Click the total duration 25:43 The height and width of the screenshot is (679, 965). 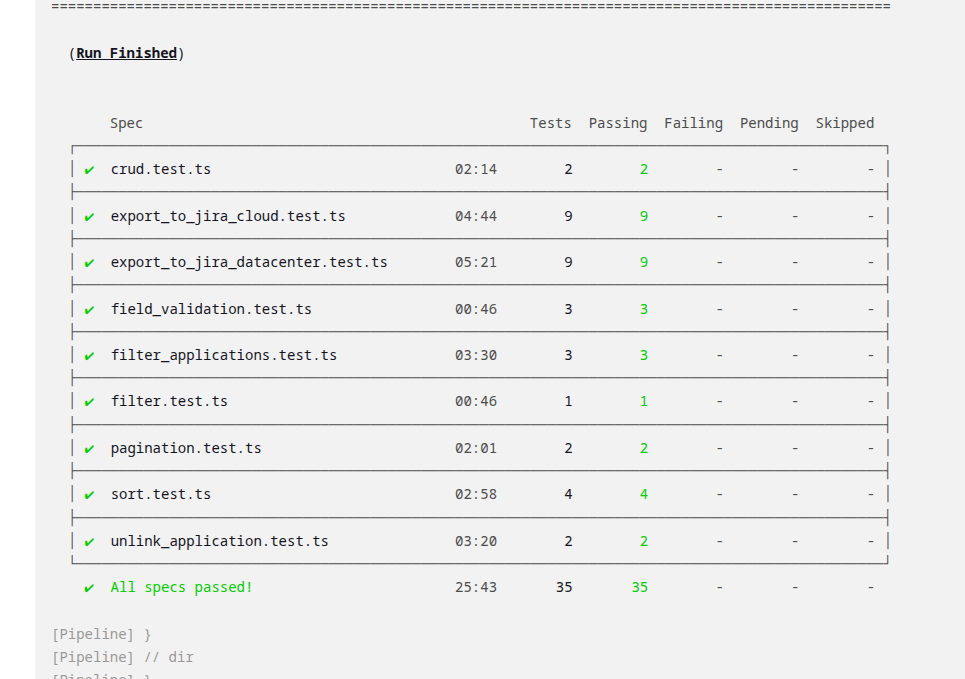coord(476,587)
